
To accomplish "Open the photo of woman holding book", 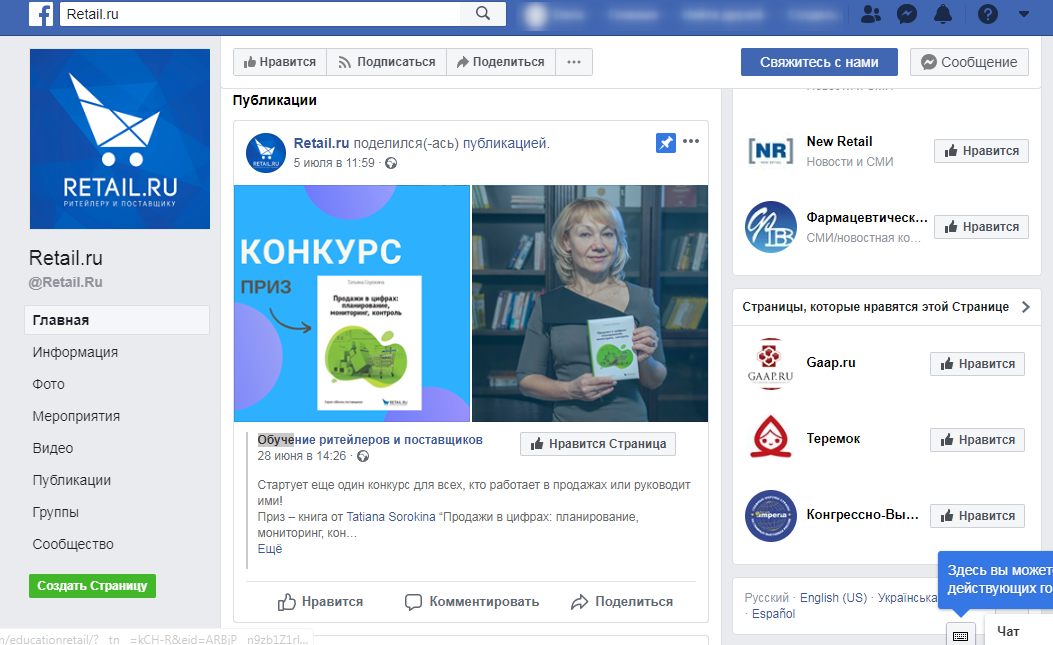I will point(590,304).
